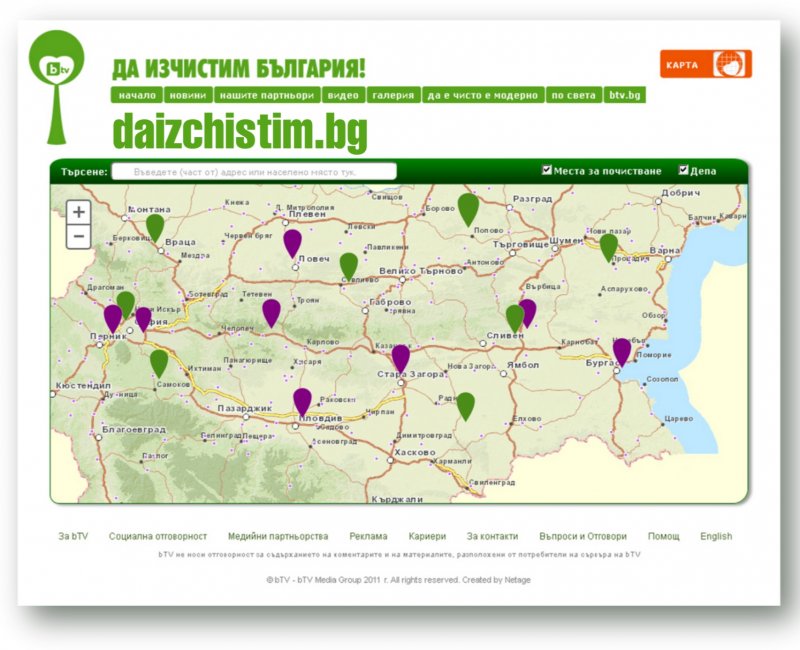
Task: Select purple marker above Пловдив
Action: [x=302, y=402]
